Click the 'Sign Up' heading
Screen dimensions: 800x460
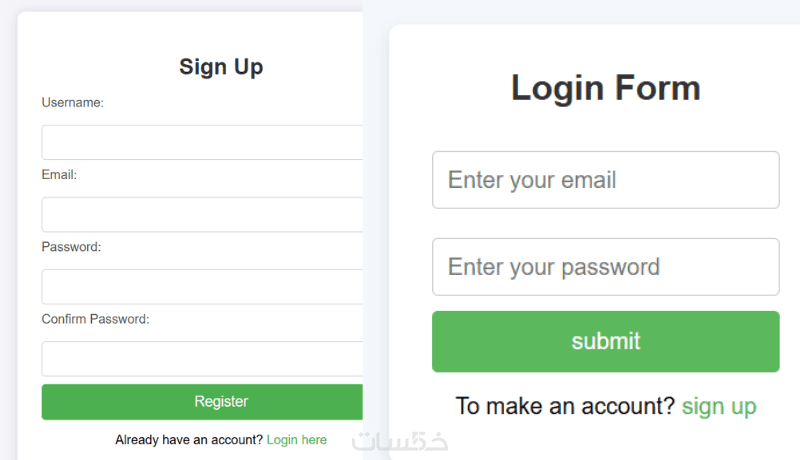point(221,67)
